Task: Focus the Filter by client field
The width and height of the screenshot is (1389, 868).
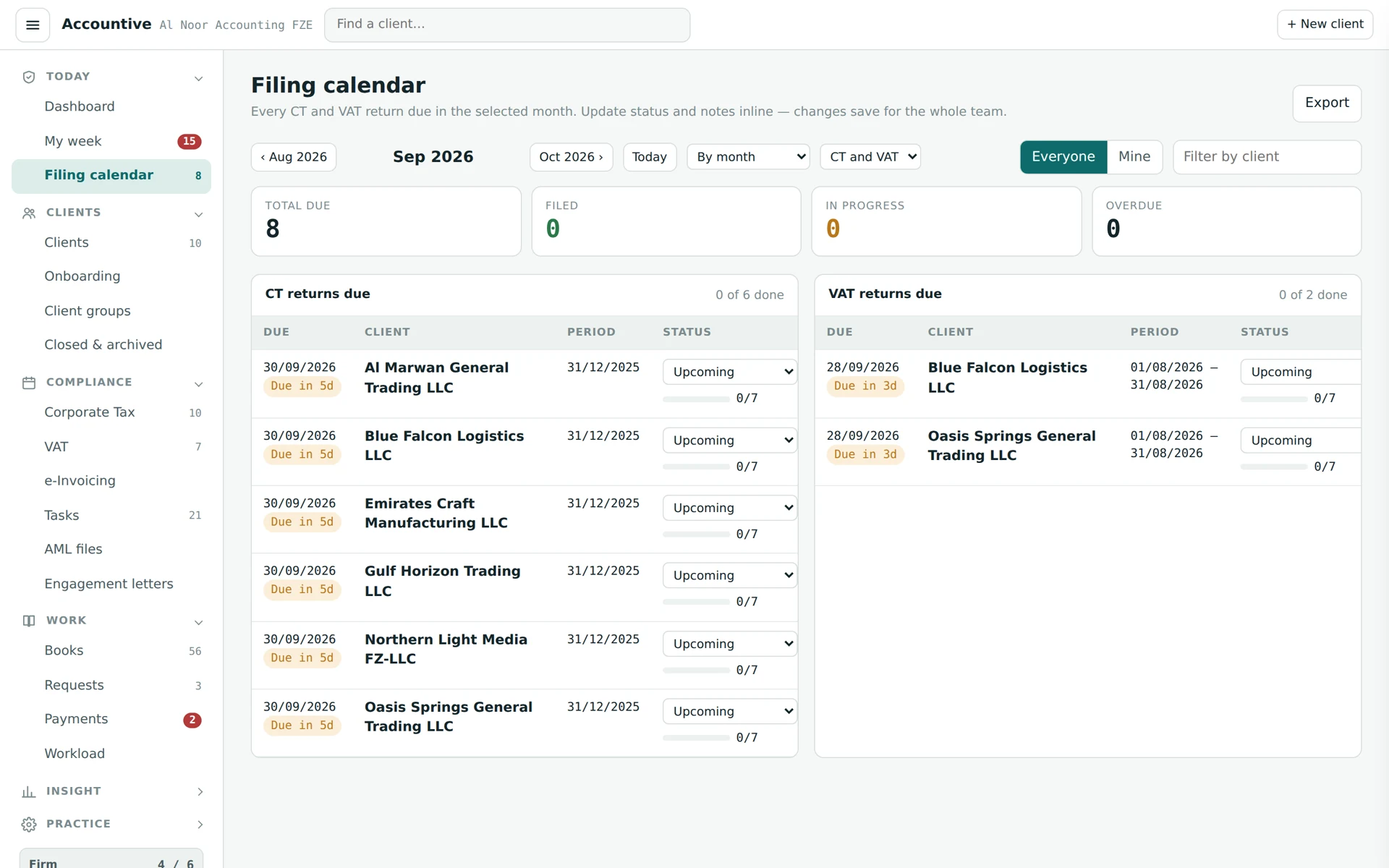Action: click(1267, 157)
